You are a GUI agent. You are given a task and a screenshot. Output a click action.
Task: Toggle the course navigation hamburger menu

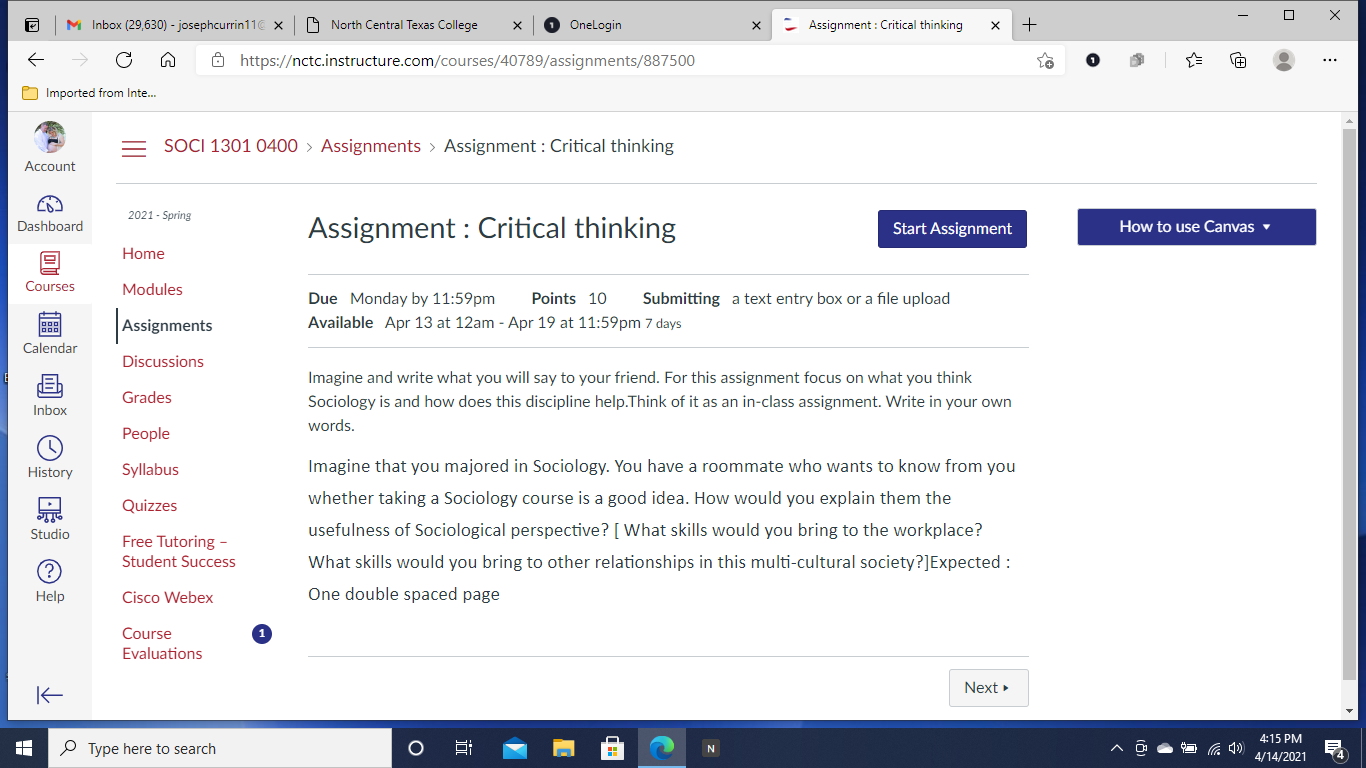(134, 149)
